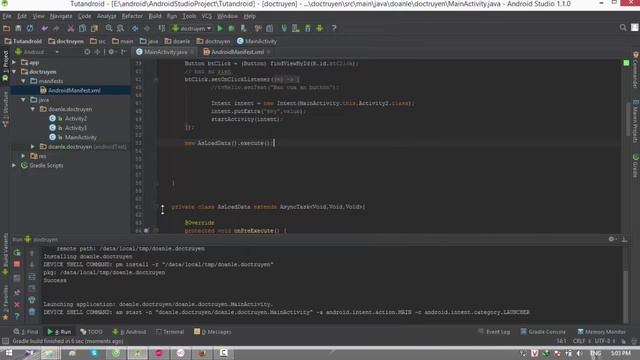Click the Open folder toolbar icon
640x360 pixels.
(6, 28)
